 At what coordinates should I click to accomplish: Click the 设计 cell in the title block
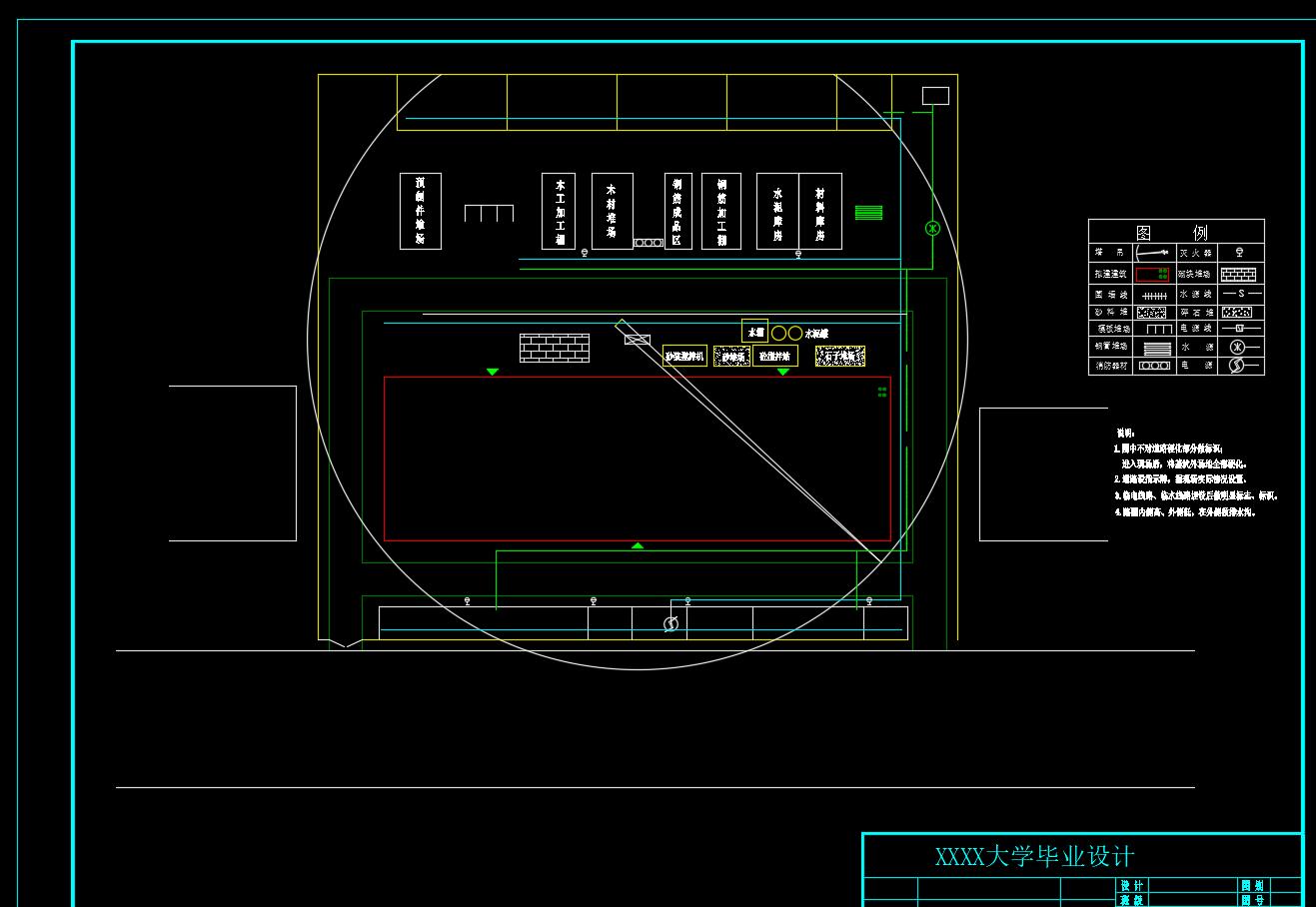click(x=1132, y=886)
